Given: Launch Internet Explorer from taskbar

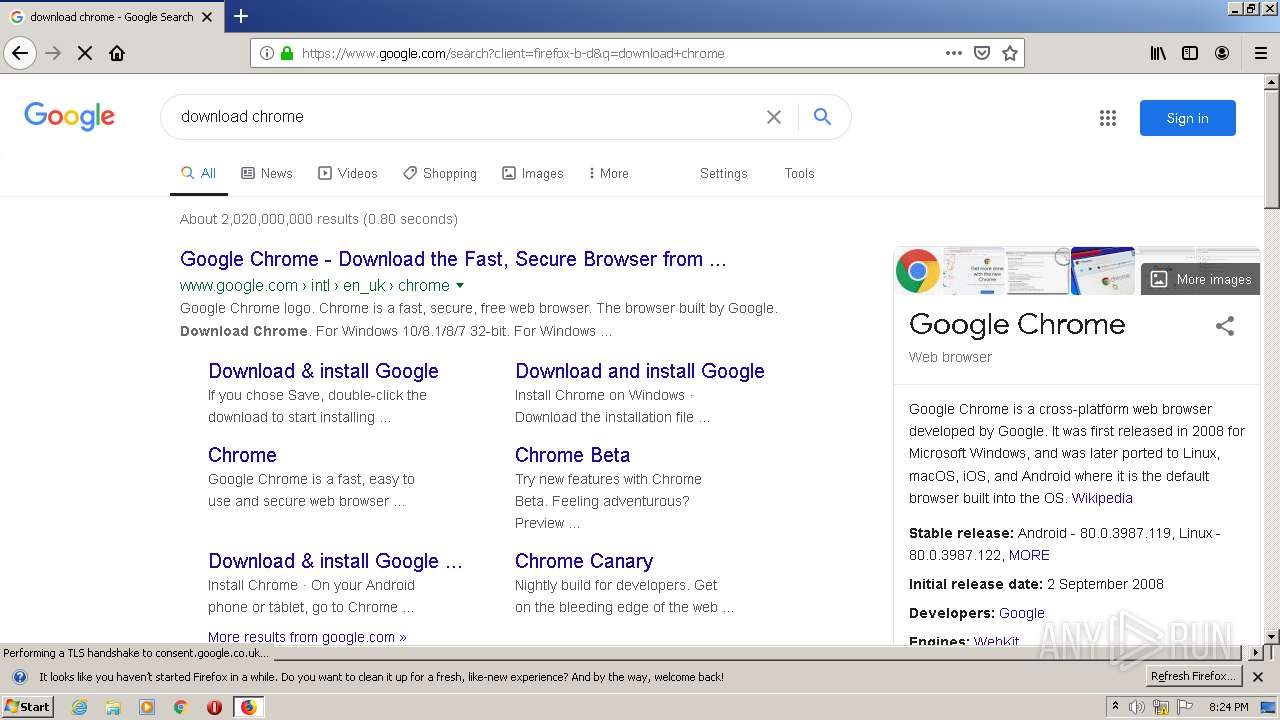Looking at the screenshot, I should (x=79, y=707).
